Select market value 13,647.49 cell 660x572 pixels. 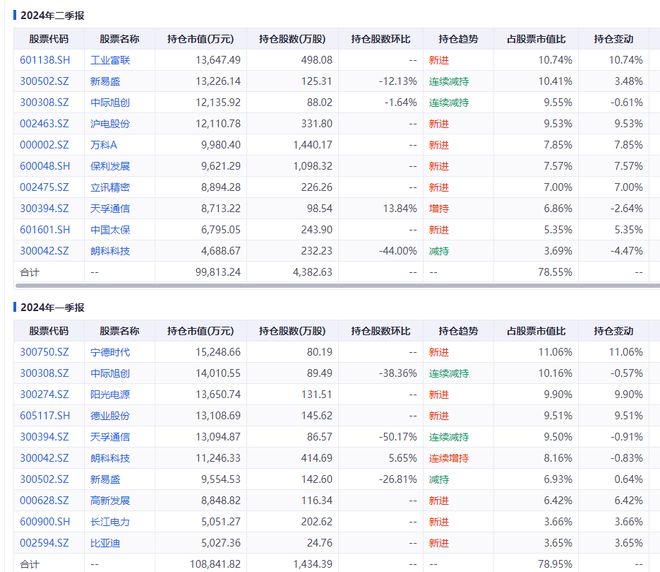[x=218, y=60]
